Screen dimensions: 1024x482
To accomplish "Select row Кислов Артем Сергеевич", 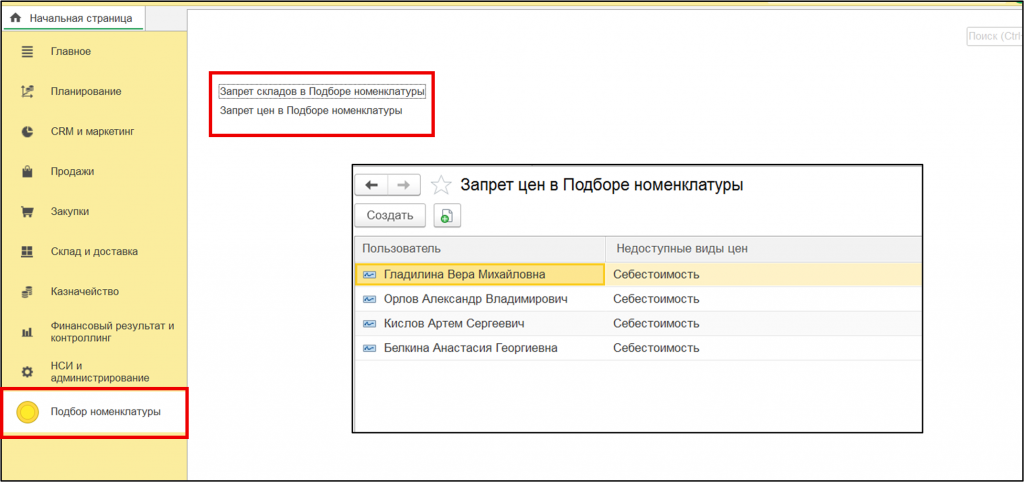I will point(638,323).
